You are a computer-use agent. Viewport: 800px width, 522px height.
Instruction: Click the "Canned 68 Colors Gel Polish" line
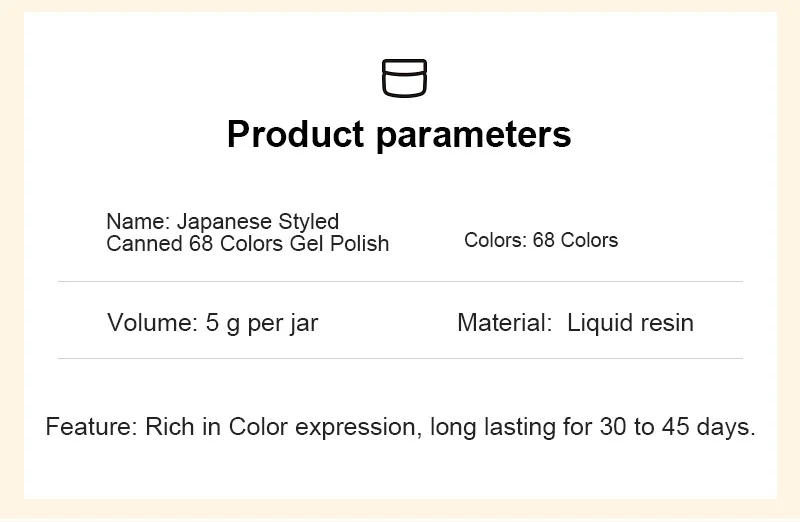pyautogui.click(x=247, y=243)
